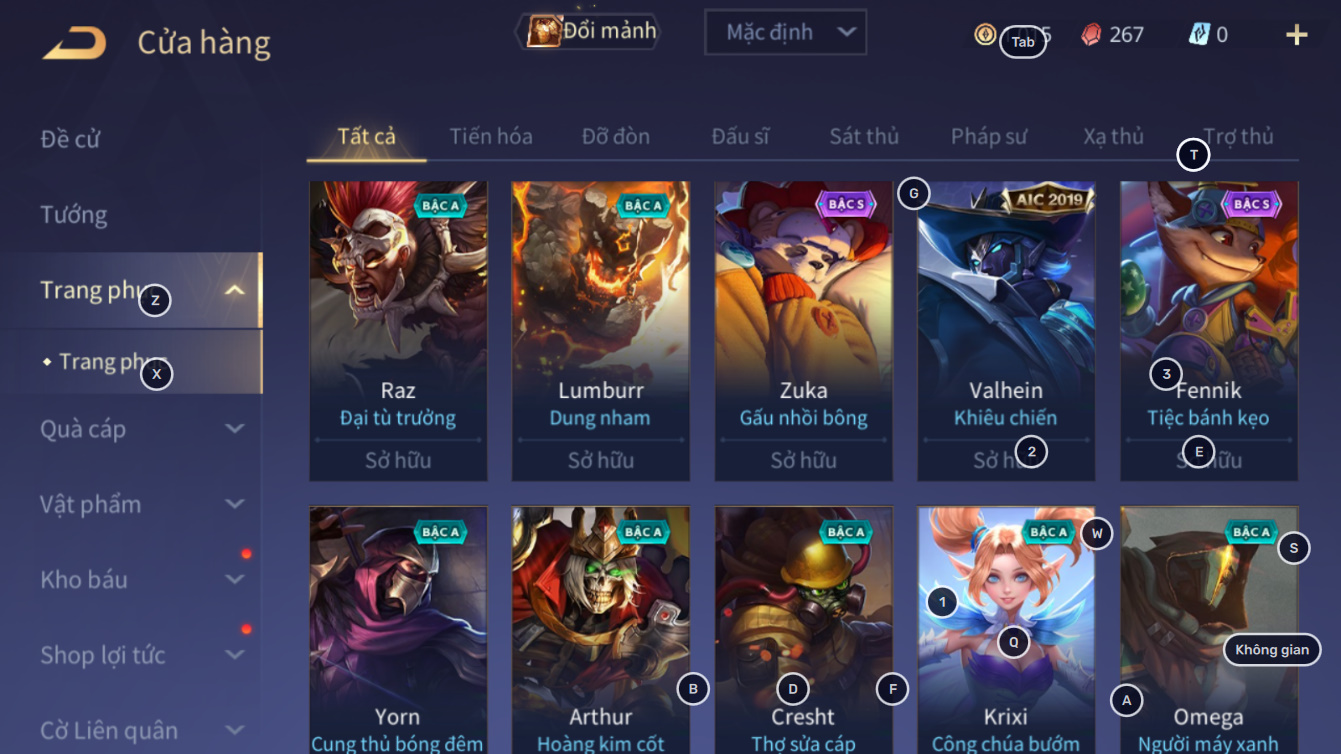This screenshot has height=754, width=1341.
Task: Go to Đề cử in the sidebar
Action: [x=70, y=139]
